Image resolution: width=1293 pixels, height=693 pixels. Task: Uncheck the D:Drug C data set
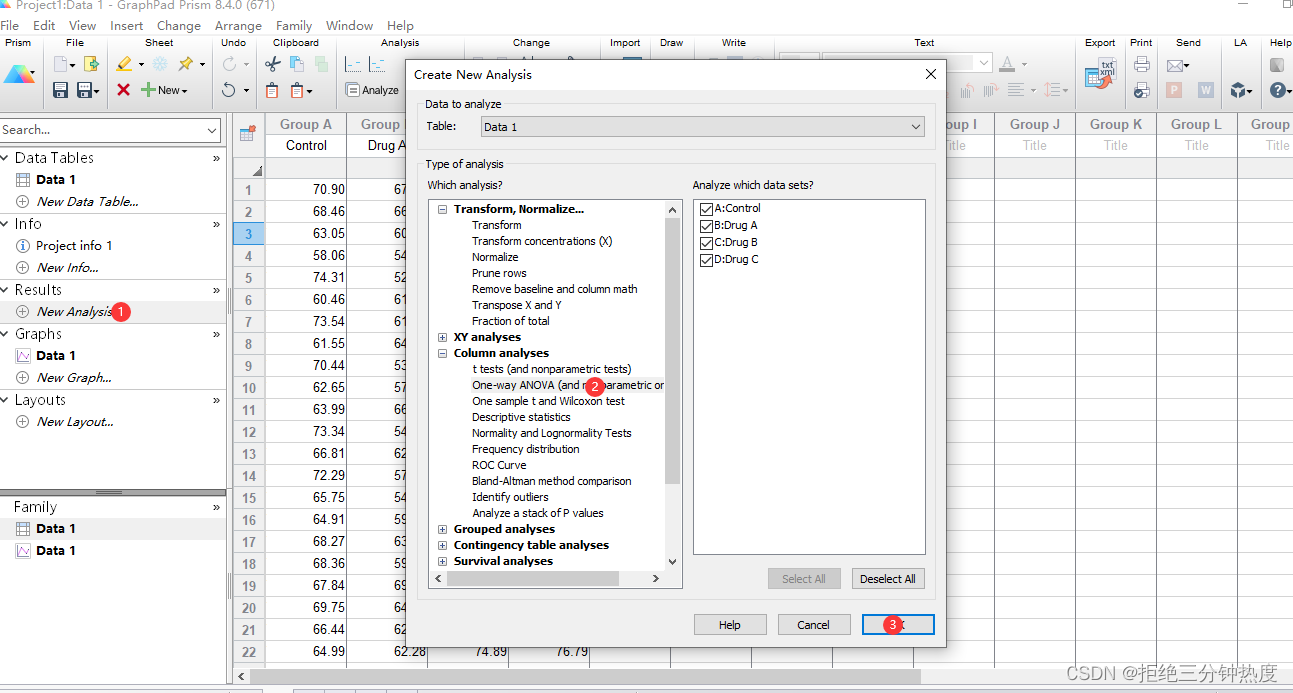(x=707, y=259)
